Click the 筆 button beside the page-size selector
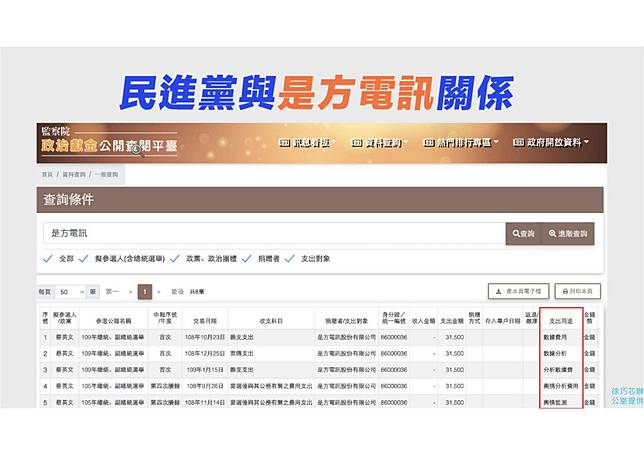644x455 pixels. [93, 292]
